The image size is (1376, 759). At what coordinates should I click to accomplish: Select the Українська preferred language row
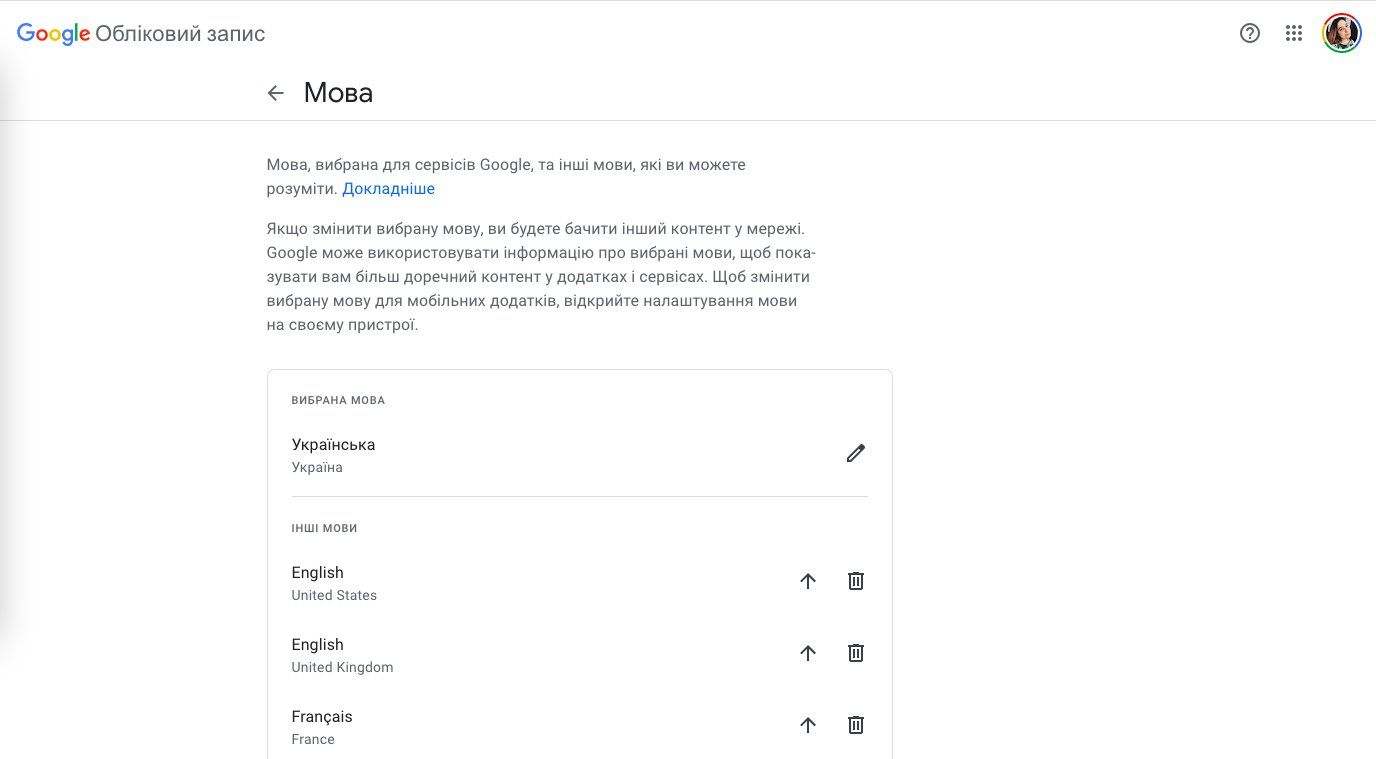333,454
